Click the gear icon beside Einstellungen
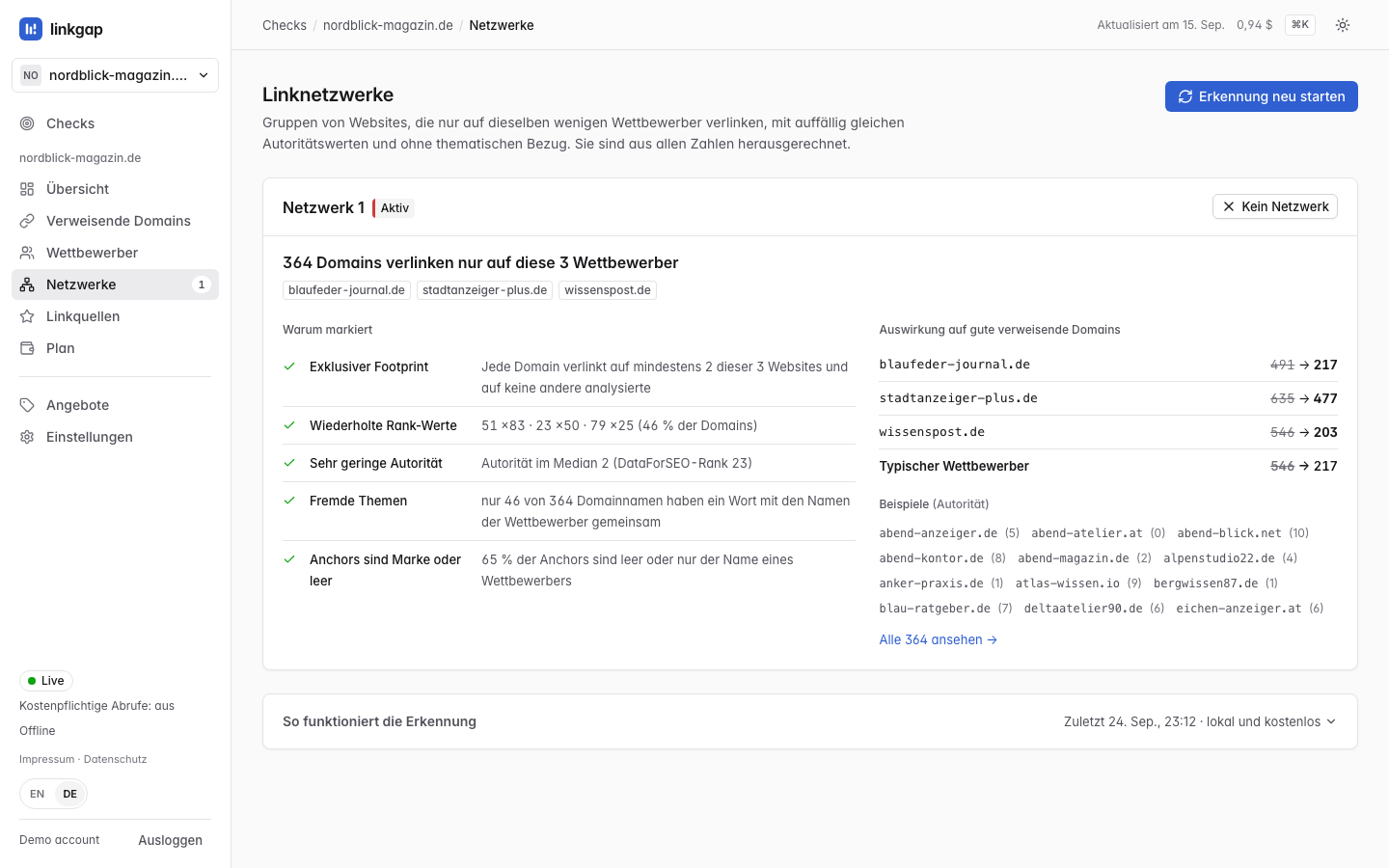 pos(27,437)
